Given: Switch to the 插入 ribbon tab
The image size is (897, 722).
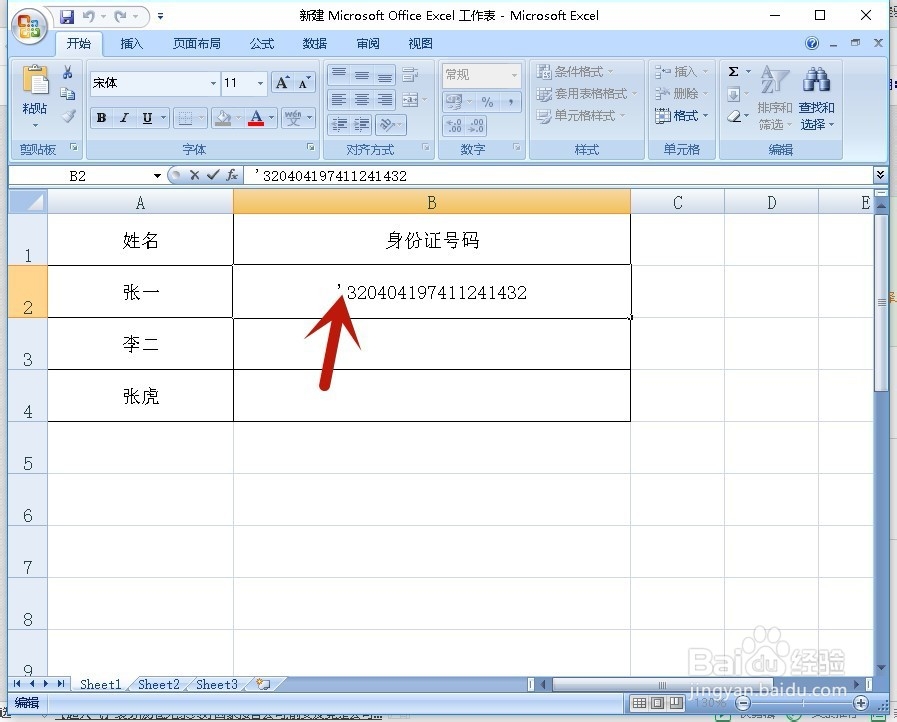Looking at the screenshot, I should tap(132, 43).
